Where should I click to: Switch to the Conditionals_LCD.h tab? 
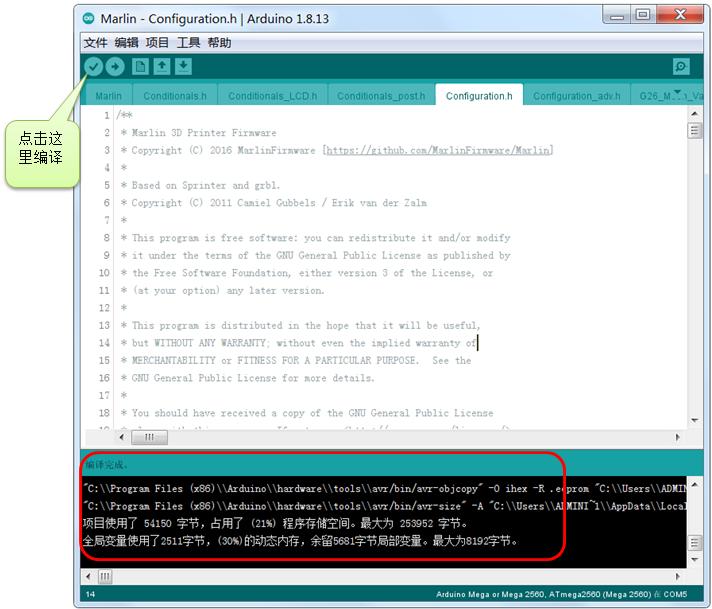272,96
